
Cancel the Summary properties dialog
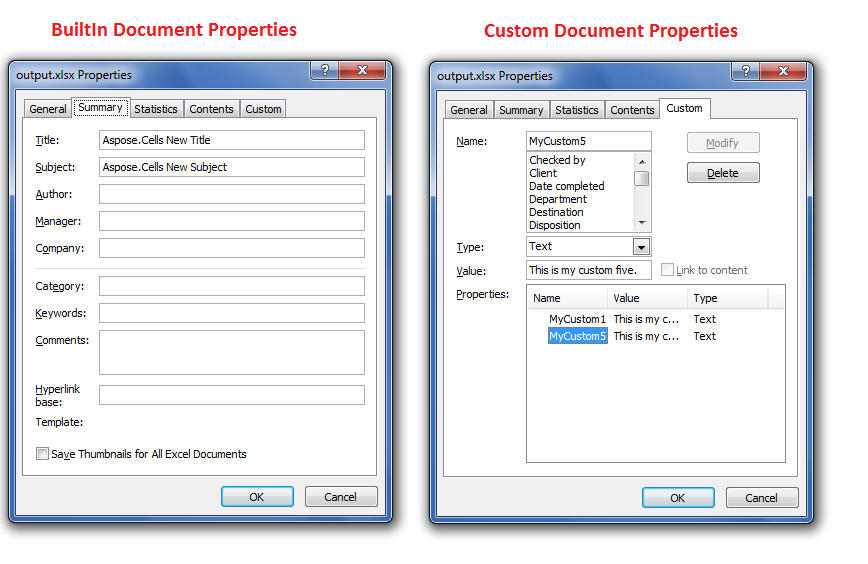click(341, 497)
